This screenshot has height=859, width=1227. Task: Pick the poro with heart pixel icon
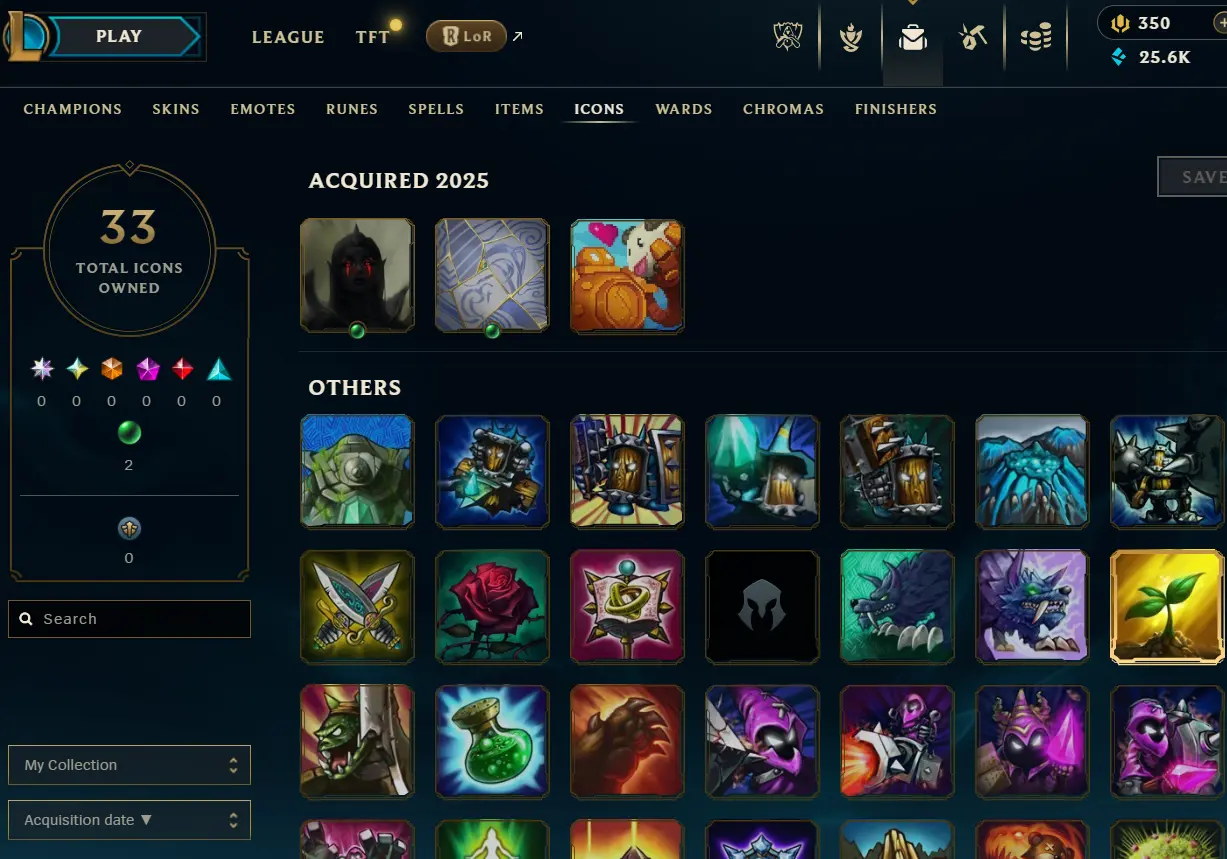pyautogui.click(x=627, y=276)
